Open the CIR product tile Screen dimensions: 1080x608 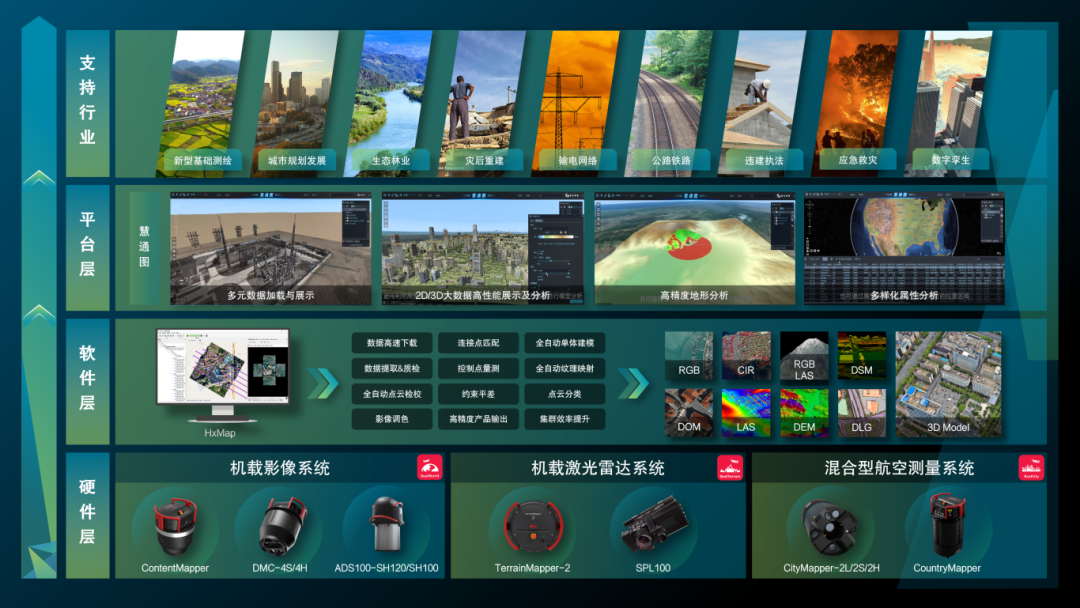747,355
